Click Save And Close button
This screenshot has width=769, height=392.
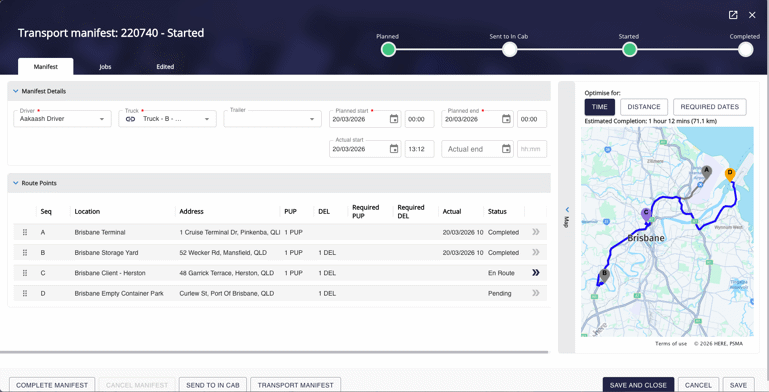click(x=638, y=385)
